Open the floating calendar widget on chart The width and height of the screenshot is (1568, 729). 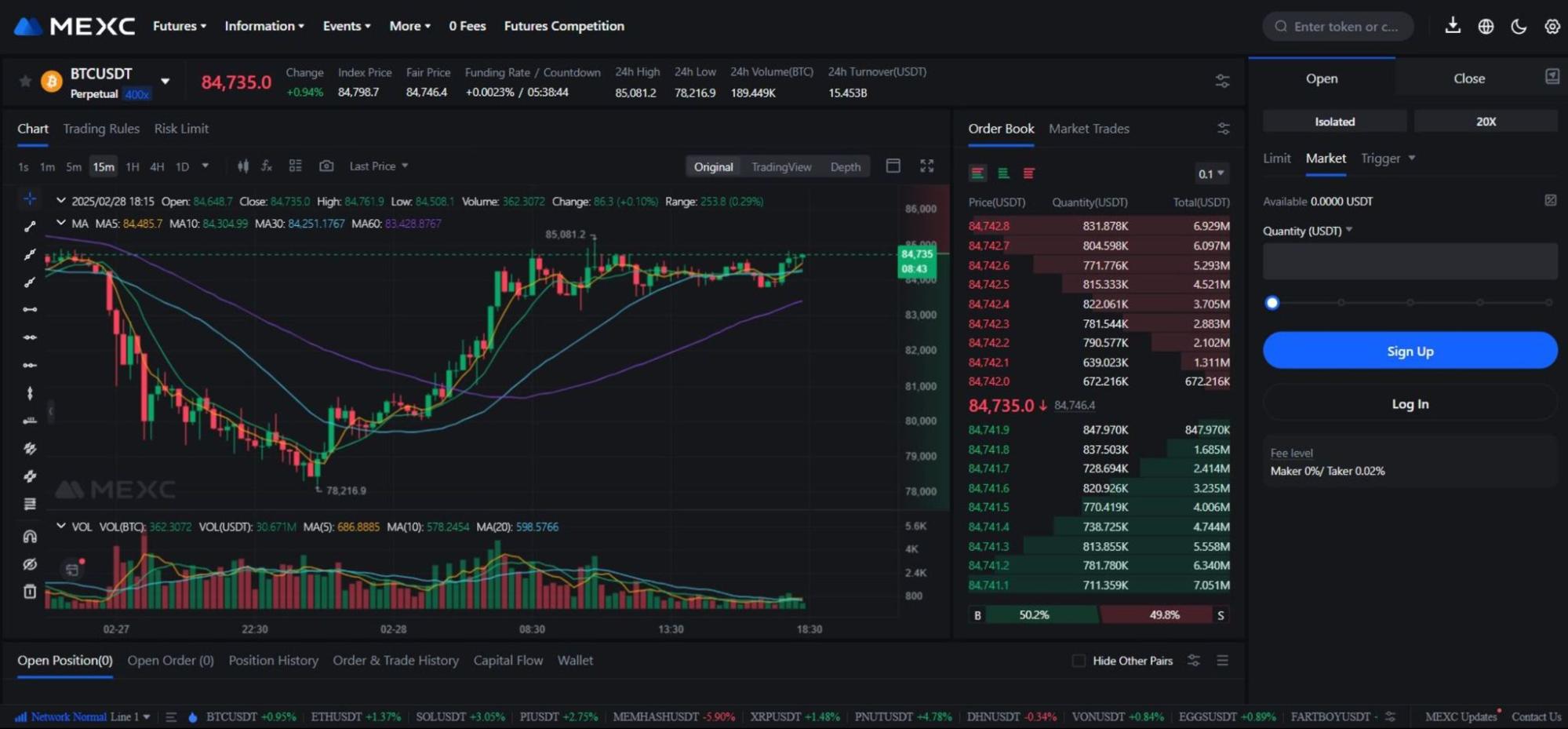[72, 570]
